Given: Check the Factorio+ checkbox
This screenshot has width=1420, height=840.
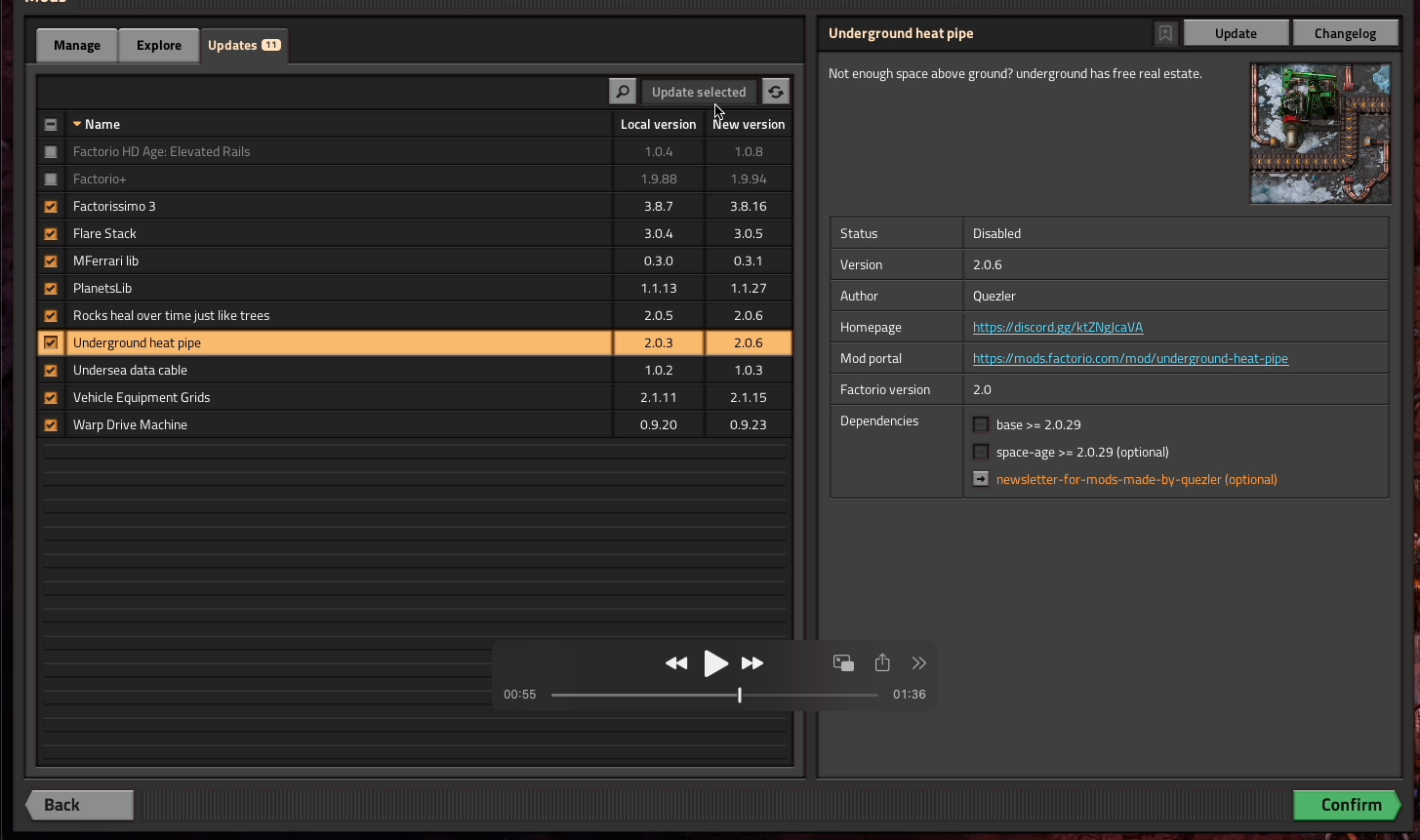Looking at the screenshot, I should (51, 179).
